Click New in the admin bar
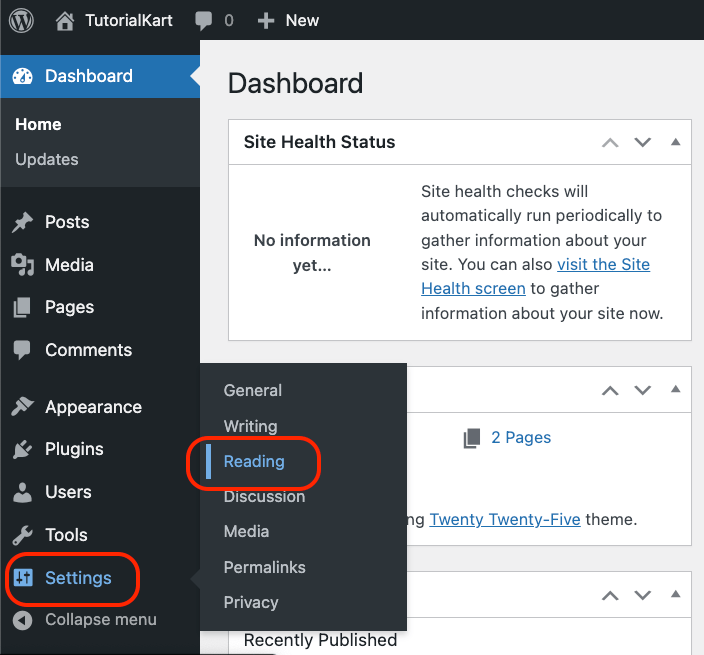The image size is (704, 655). [302, 21]
